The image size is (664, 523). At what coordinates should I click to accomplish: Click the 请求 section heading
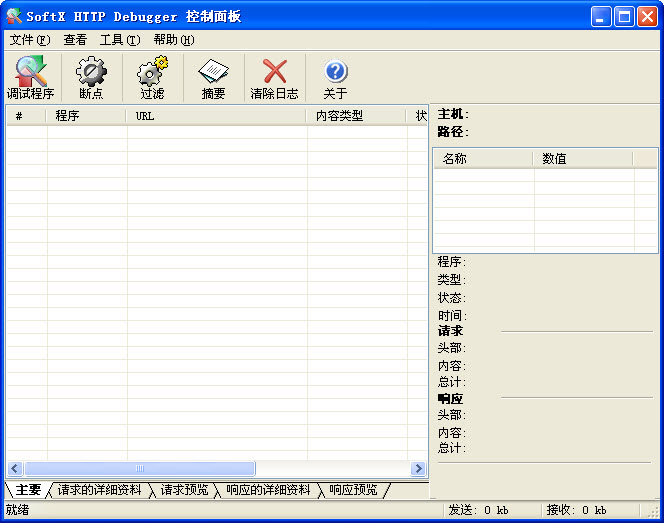tap(450, 331)
